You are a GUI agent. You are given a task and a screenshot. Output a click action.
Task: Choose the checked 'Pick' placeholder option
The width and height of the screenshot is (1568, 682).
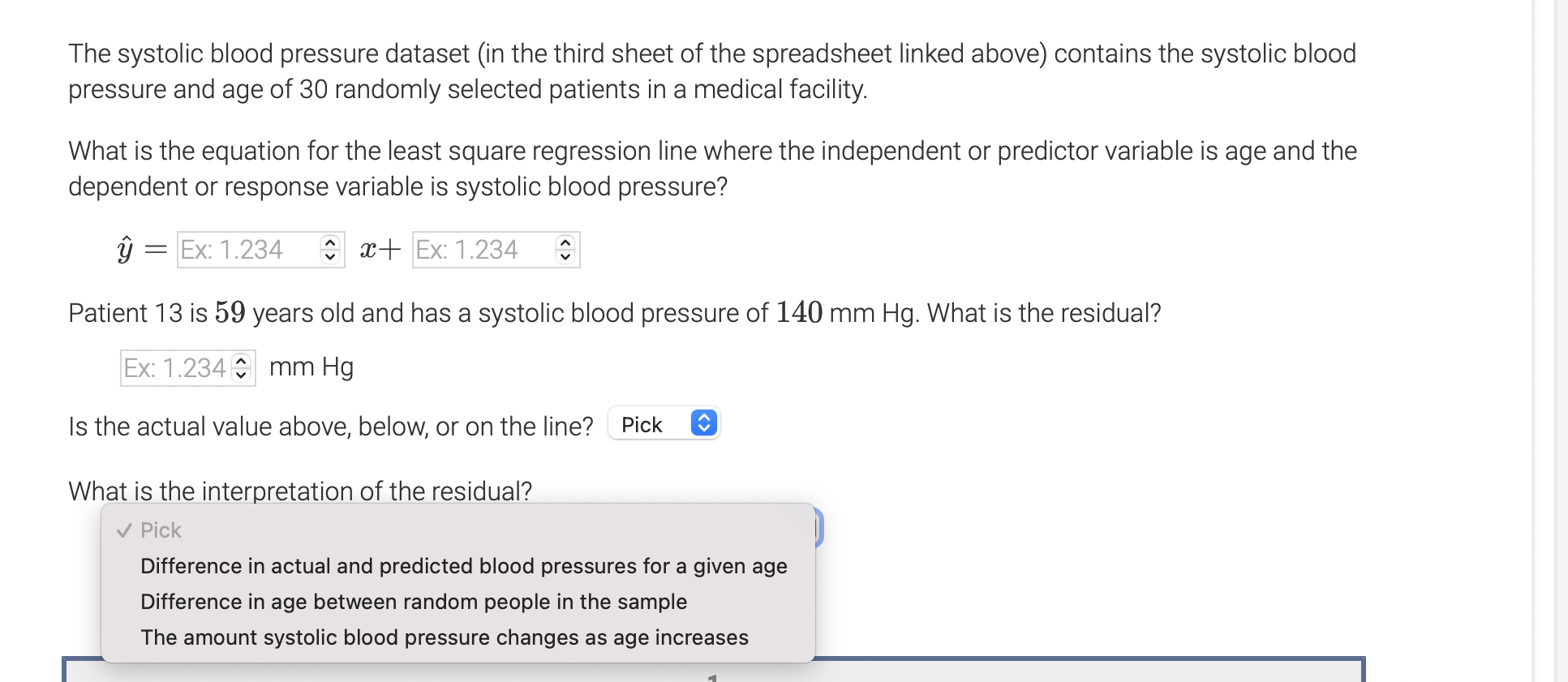pyautogui.click(x=159, y=530)
